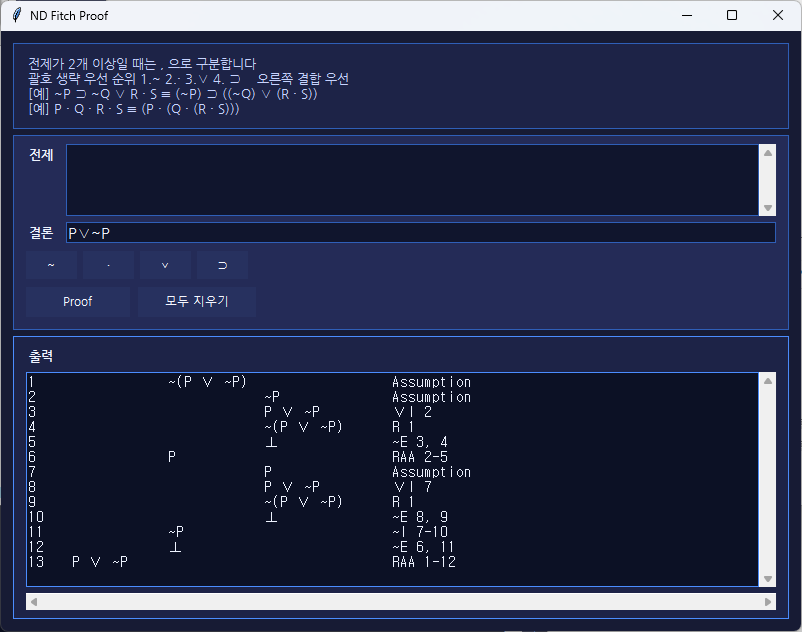Click the horizontal scrollbar track below output

400,602
